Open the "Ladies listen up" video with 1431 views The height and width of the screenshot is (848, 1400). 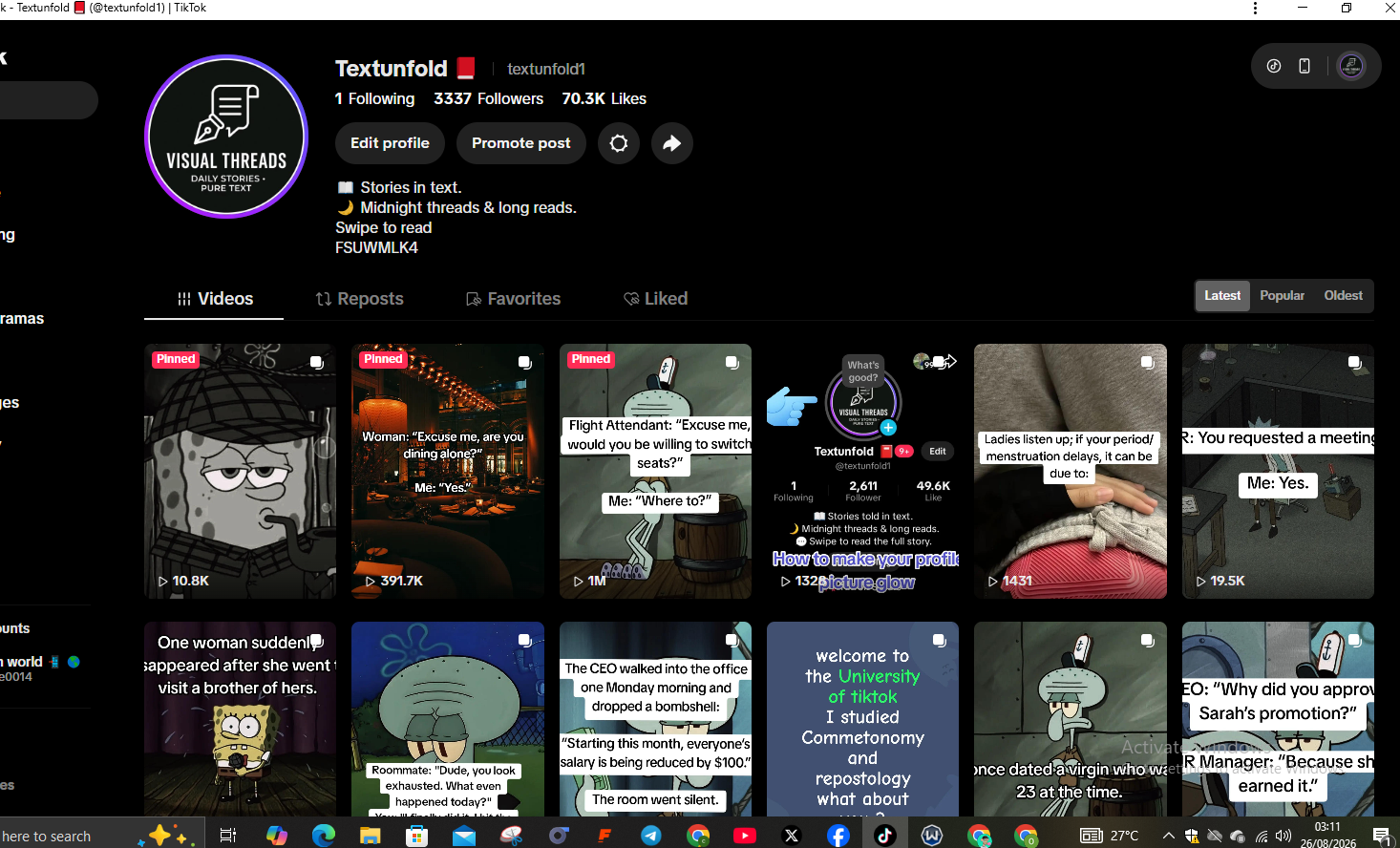tap(1071, 472)
